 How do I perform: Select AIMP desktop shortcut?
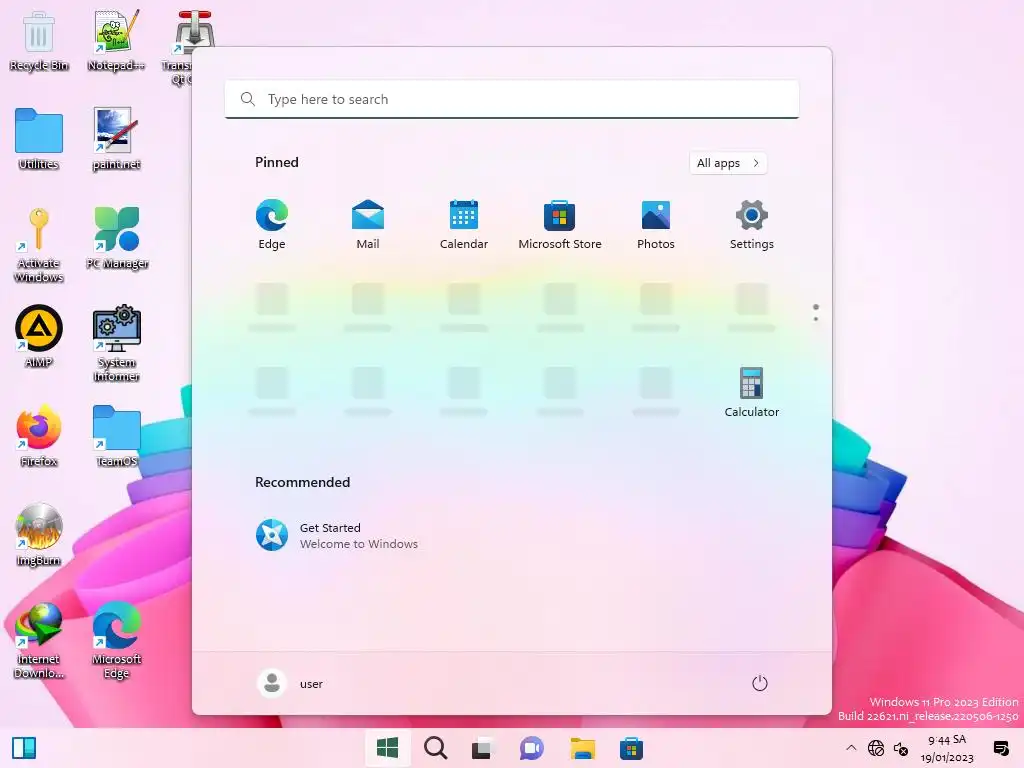(x=39, y=336)
